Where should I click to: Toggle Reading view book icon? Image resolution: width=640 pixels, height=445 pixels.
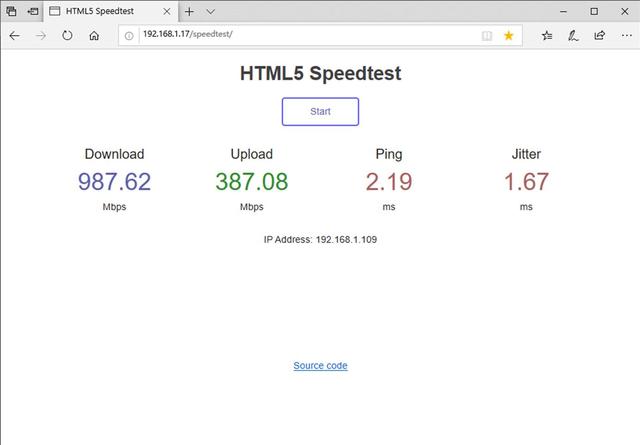point(487,35)
